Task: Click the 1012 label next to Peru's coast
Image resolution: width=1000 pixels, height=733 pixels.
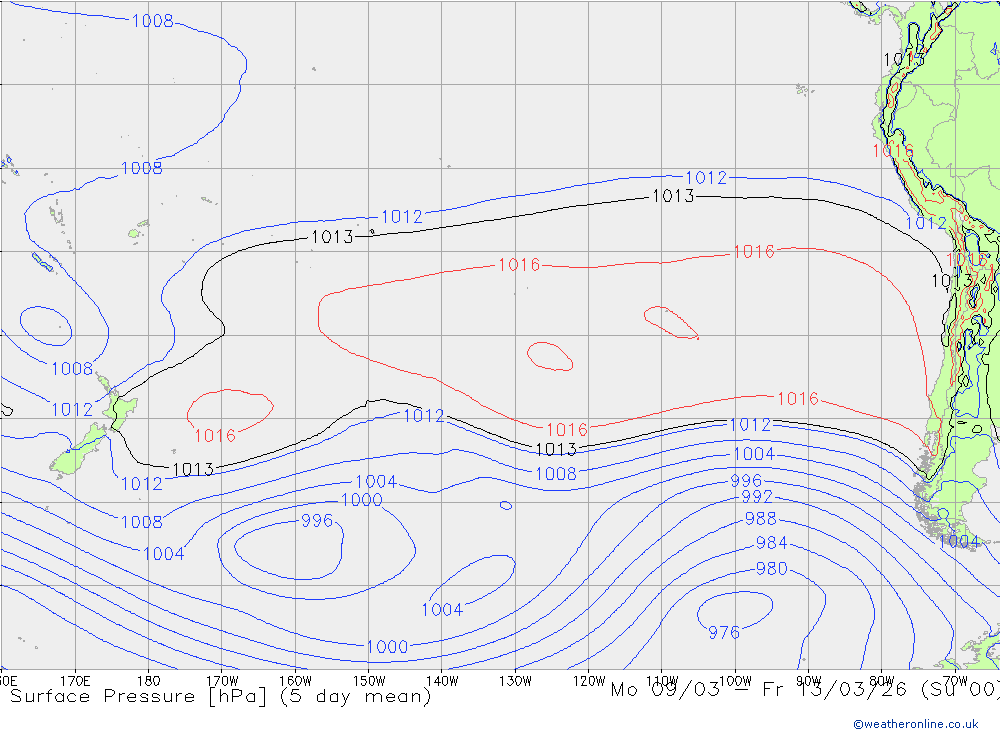Action: 926,223
